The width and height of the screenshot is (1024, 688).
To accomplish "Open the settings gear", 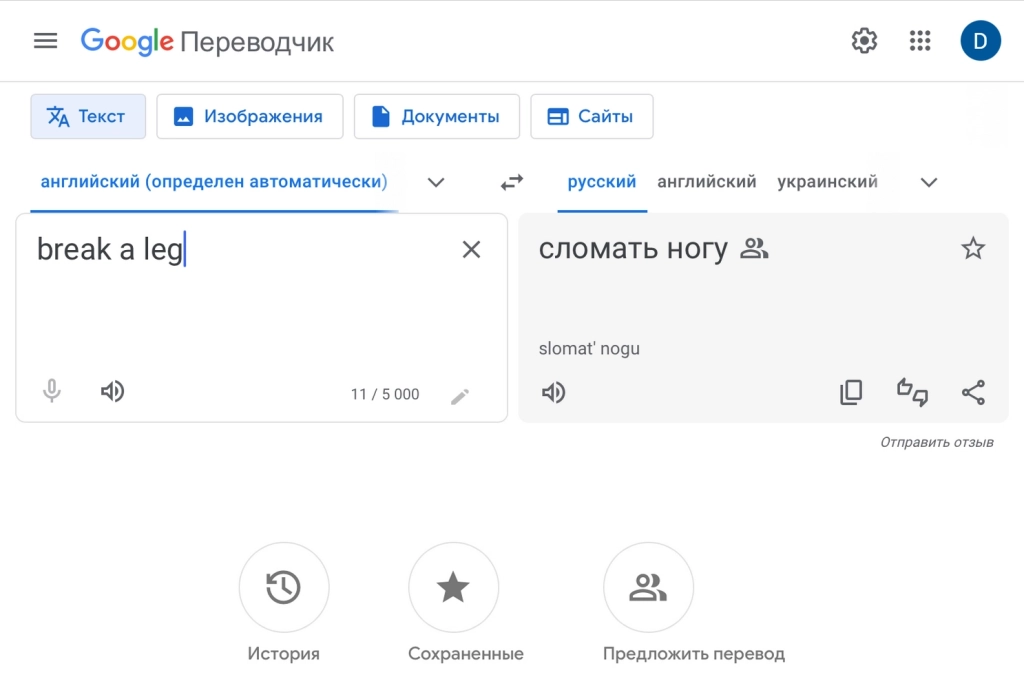I will click(x=864, y=41).
